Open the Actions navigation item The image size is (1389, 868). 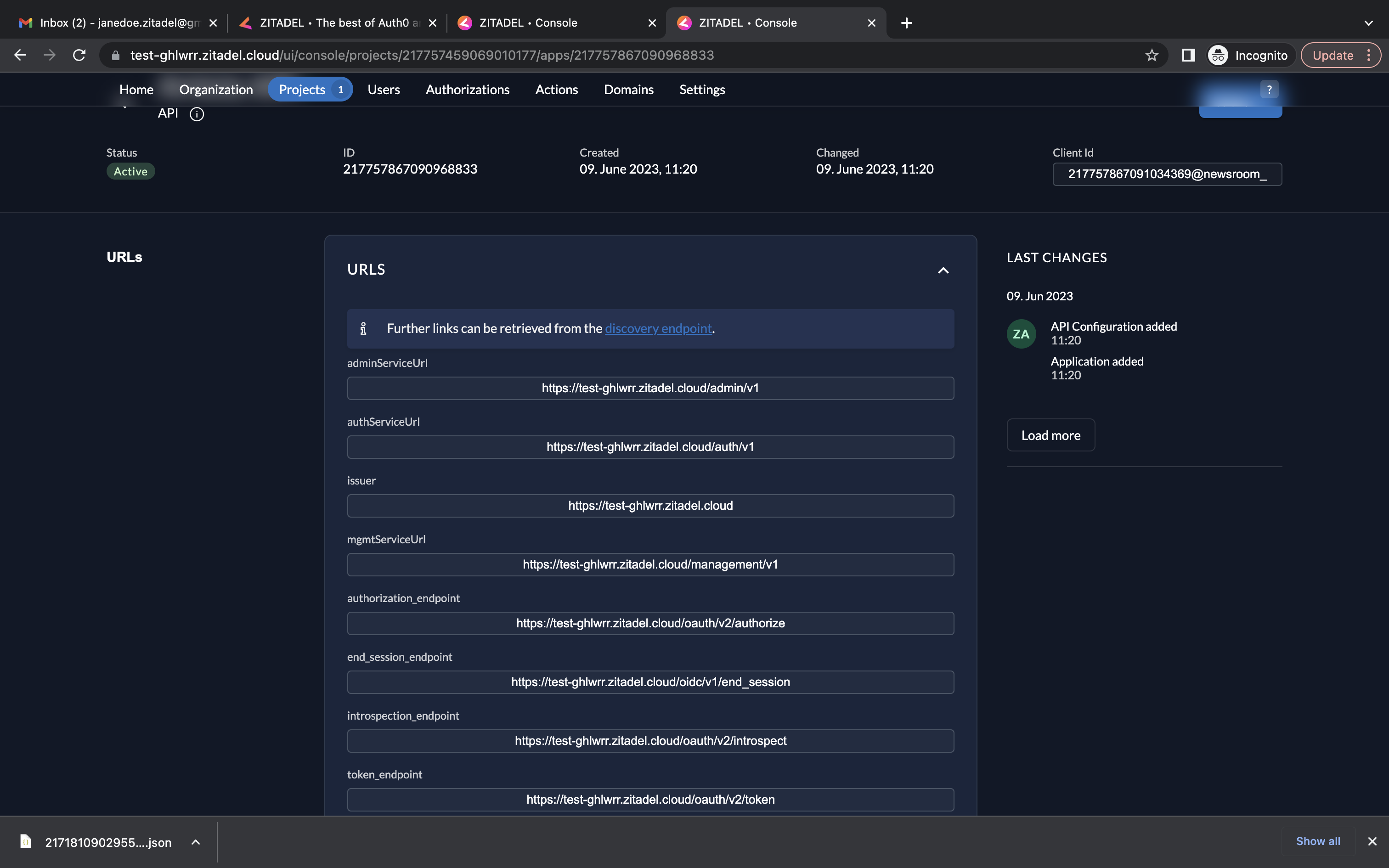[556, 90]
